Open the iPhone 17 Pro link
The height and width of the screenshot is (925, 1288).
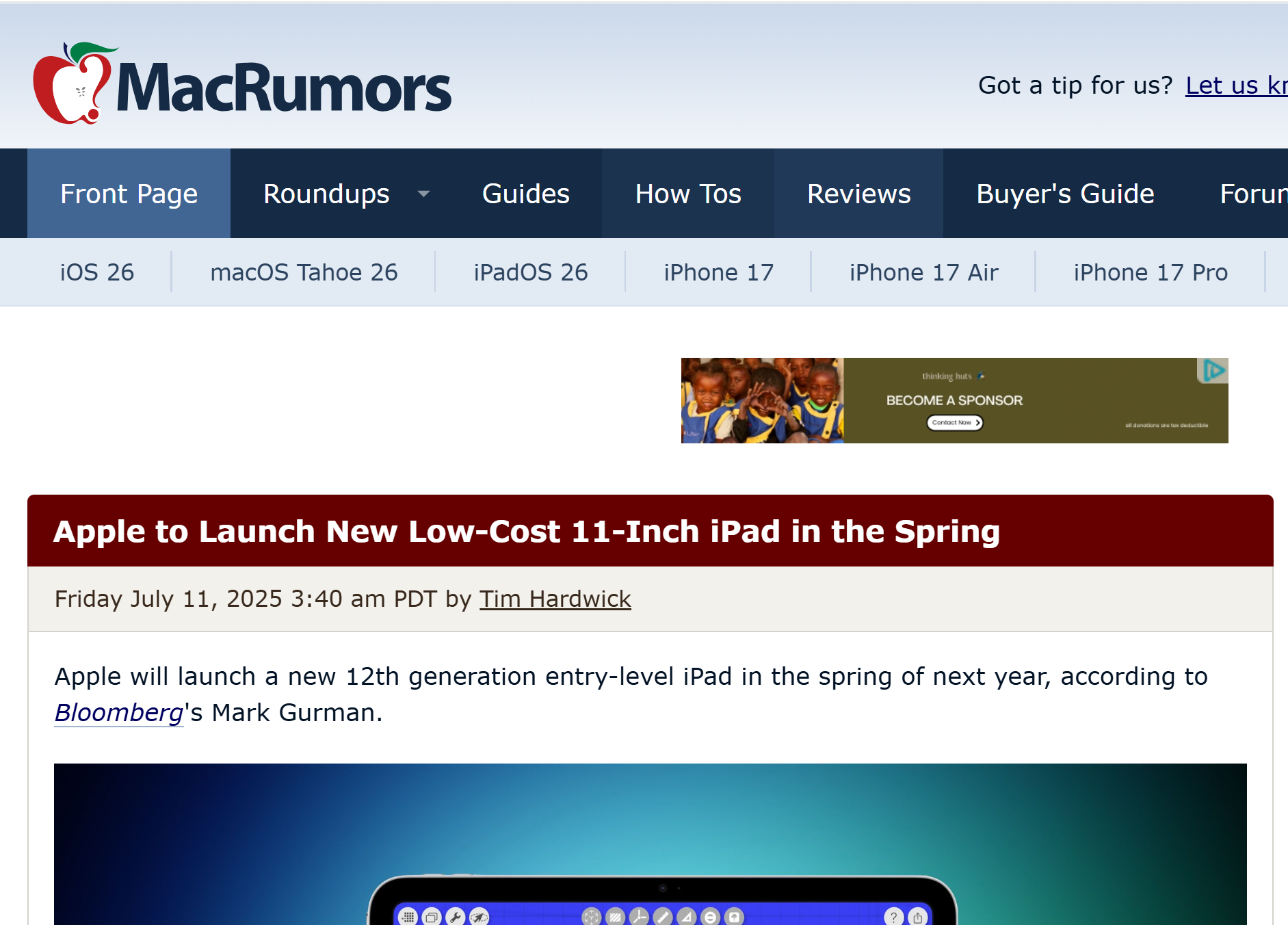point(1151,272)
